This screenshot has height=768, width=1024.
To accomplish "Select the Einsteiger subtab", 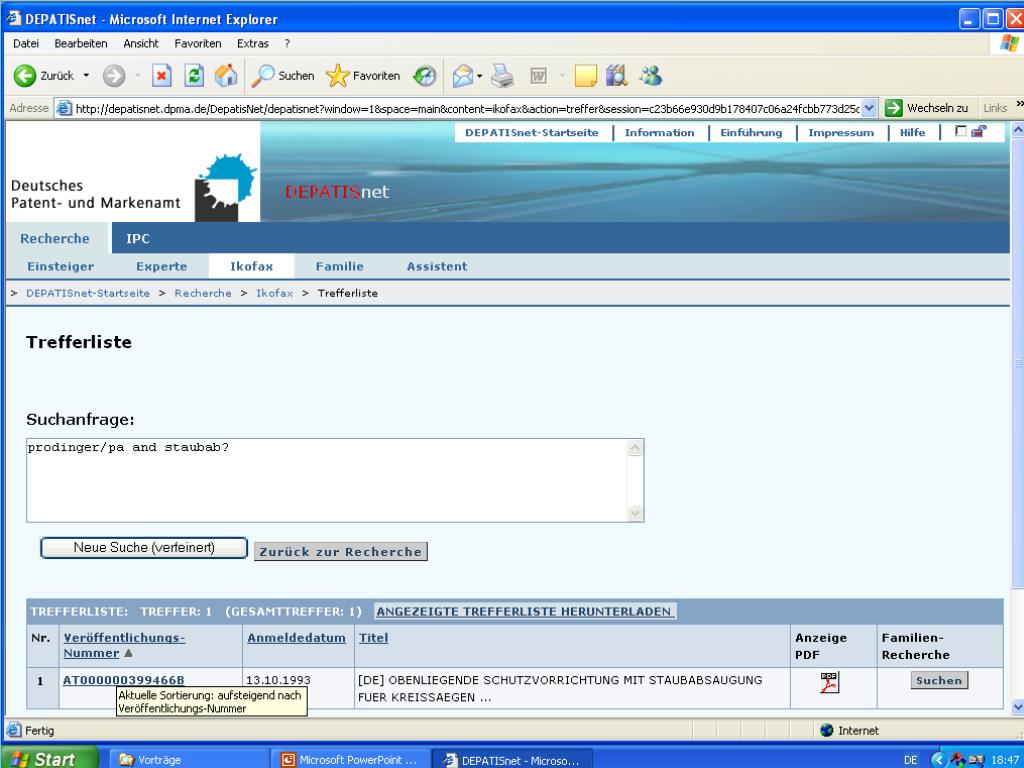I will click(61, 266).
